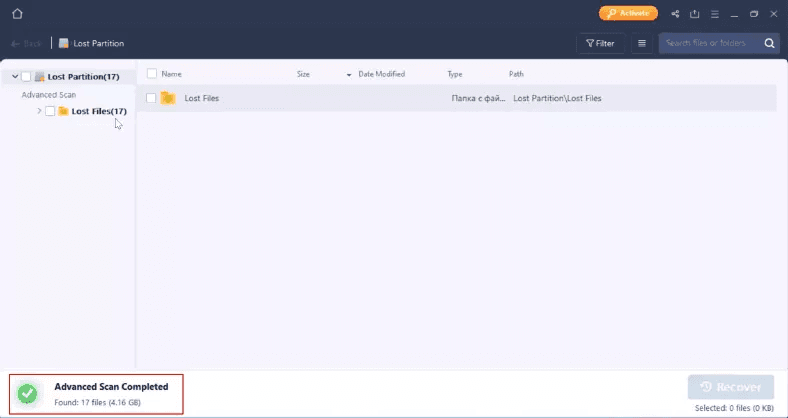This screenshot has width=788, height=418.
Task: Click the Lost Files(17) folder icon in tree
Action: [x=63, y=111]
